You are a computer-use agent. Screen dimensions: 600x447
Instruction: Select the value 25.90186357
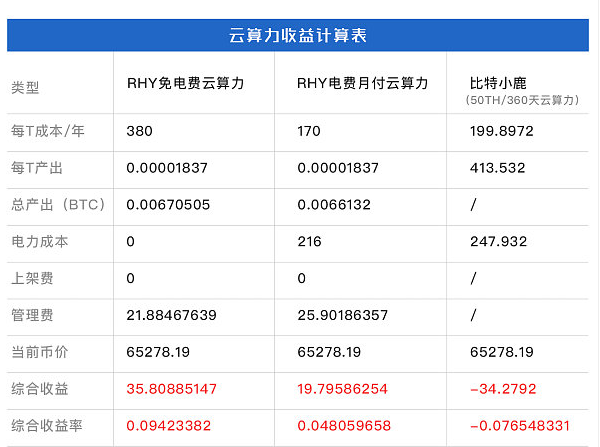342,315
